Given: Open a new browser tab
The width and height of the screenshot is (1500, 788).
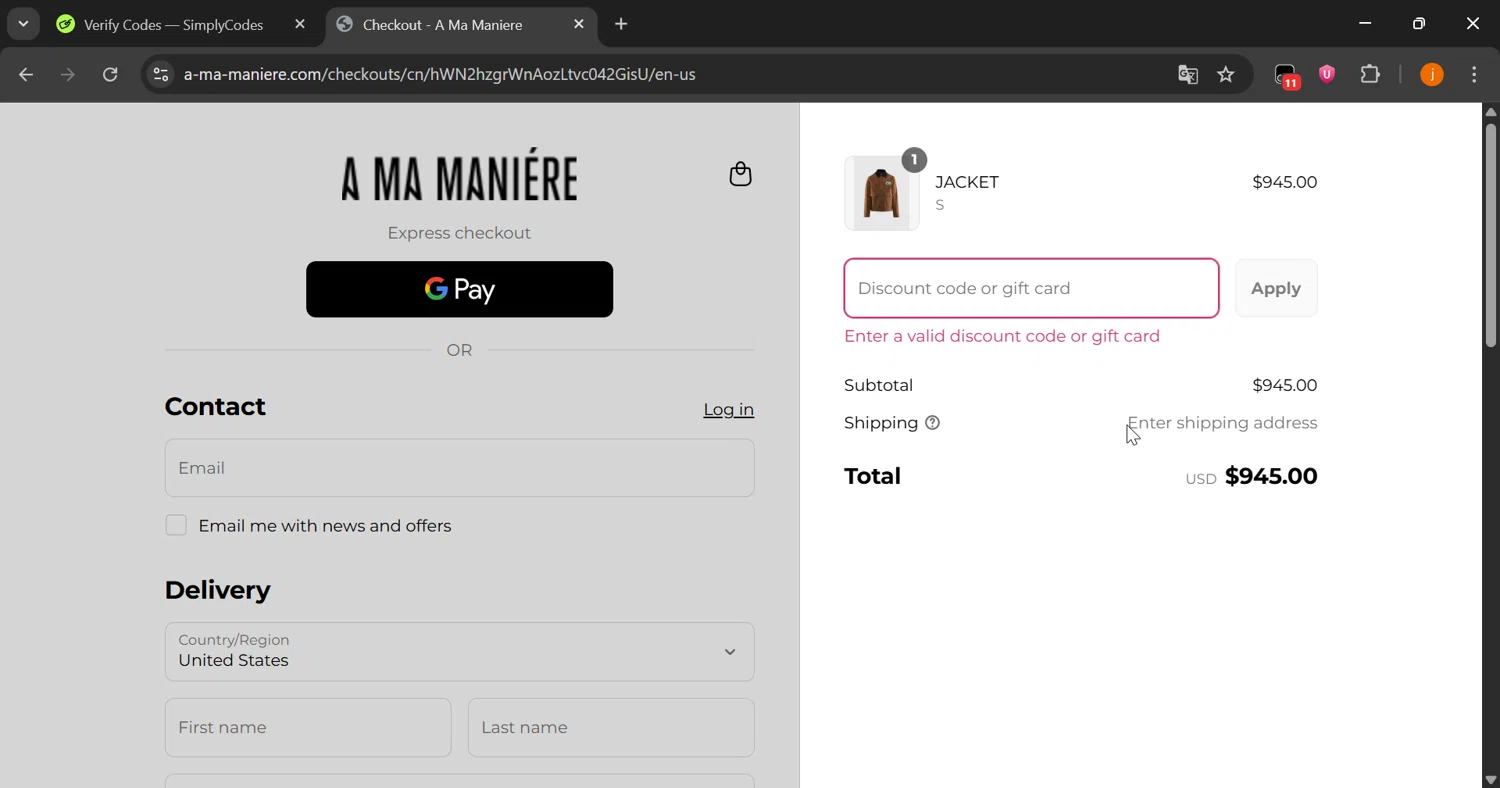Looking at the screenshot, I should click(x=621, y=24).
